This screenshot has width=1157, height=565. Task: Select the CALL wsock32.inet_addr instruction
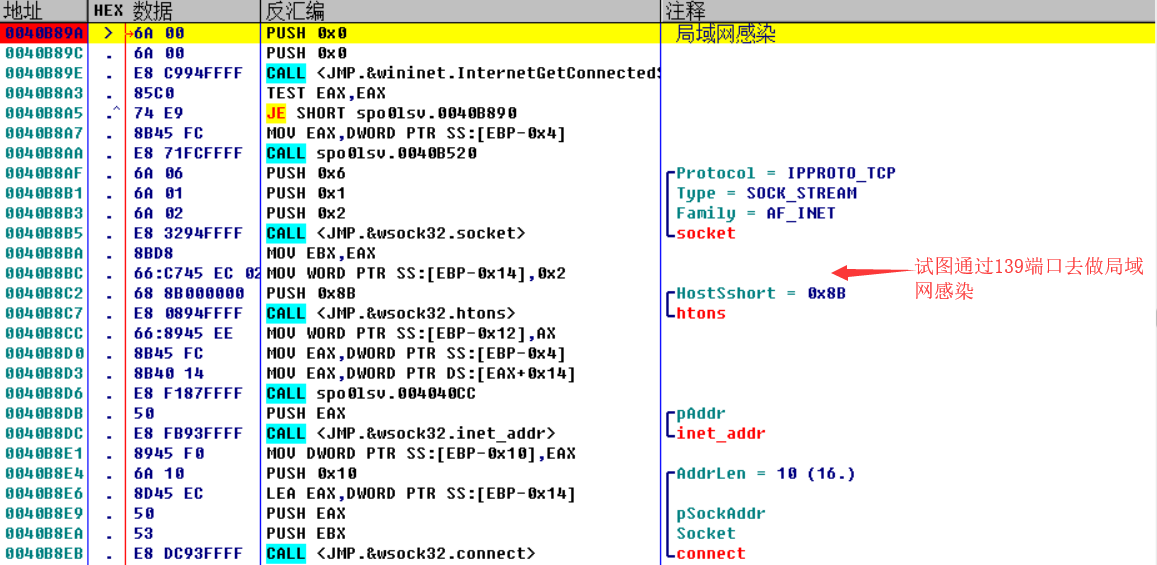[x=410, y=433]
